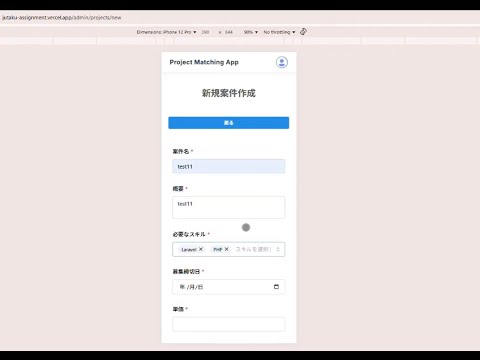Click the device rotate icon in toolbar
Screen dimensions: 480x360
(303, 32)
